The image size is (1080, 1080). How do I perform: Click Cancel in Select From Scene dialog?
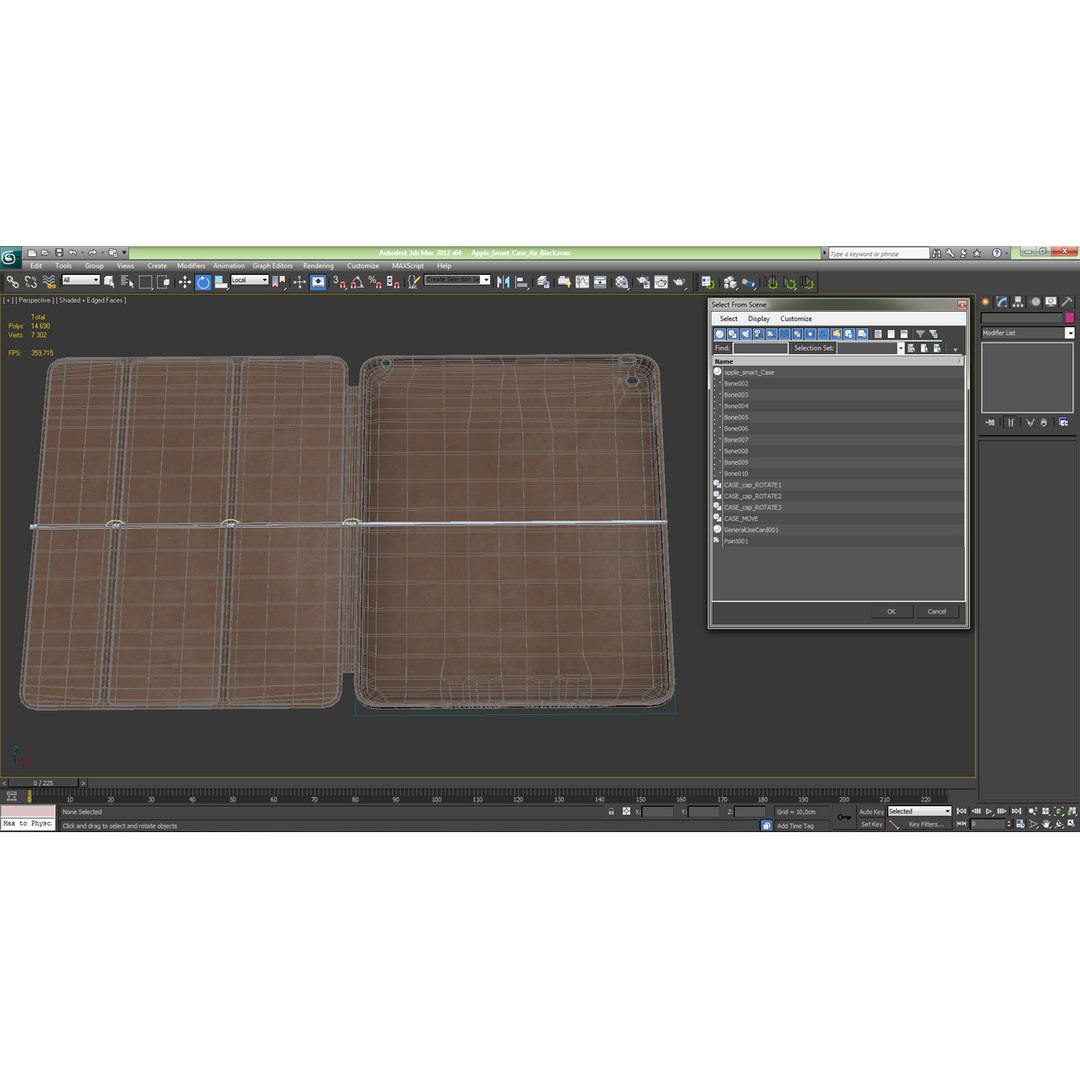click(x=937, y=612)
